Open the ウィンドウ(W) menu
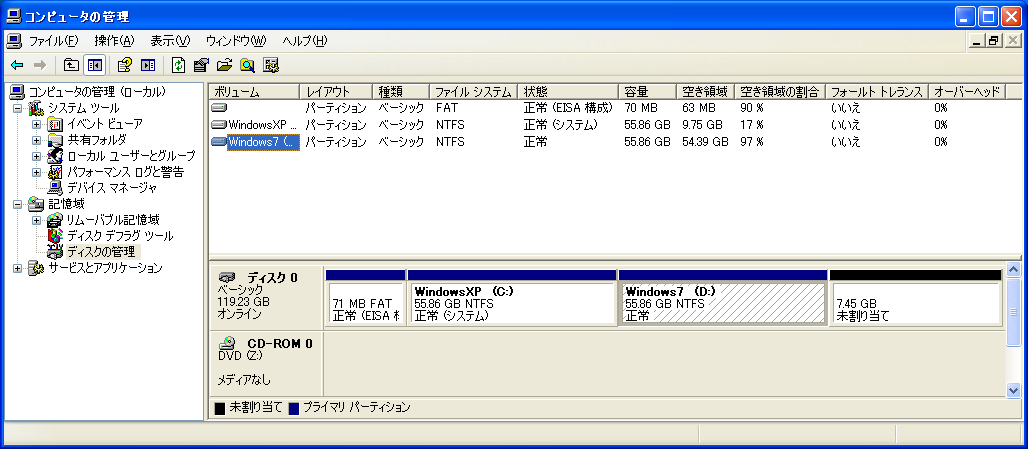1028x449 pixels. (236, 41)
